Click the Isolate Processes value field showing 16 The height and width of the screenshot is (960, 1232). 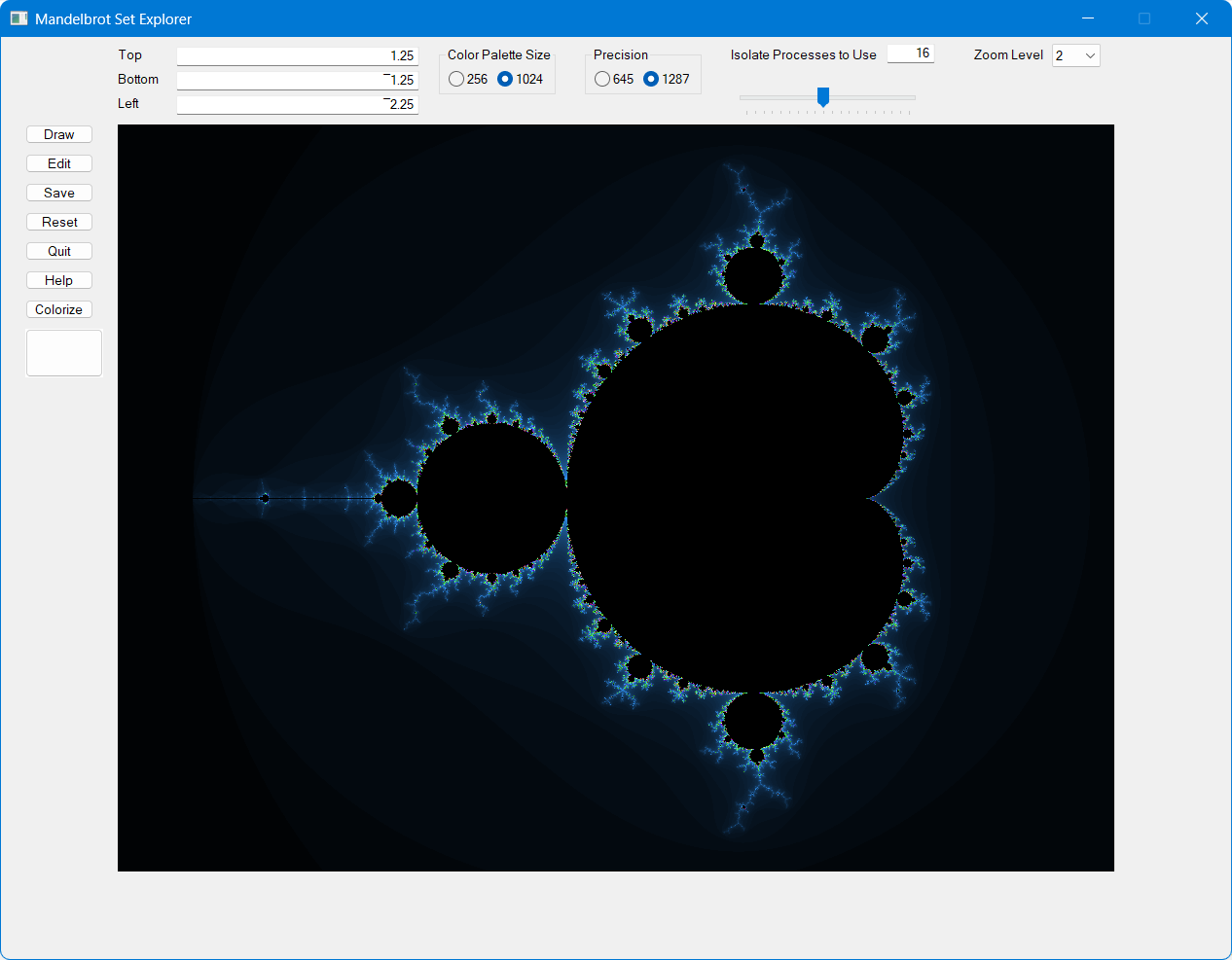click(911, 53)
